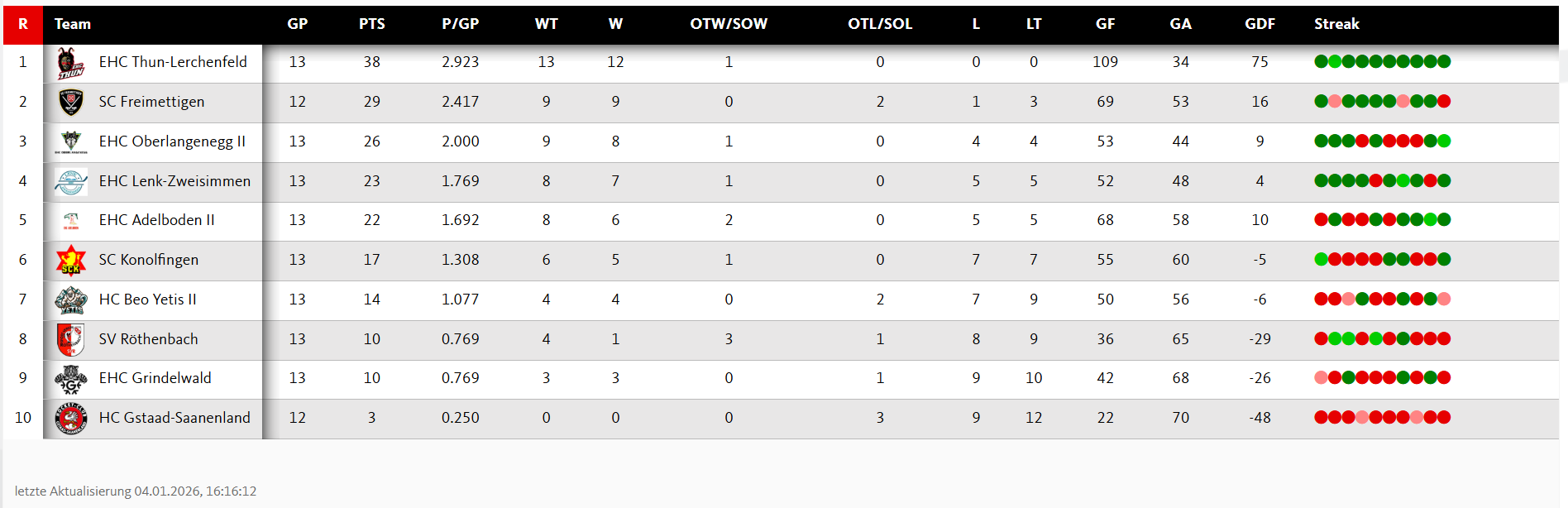The height and width of the screenshot is (508, 1568).
Task: Click the EHC Thun-Lerchenfeld team logo
Action: coord(71,63)
